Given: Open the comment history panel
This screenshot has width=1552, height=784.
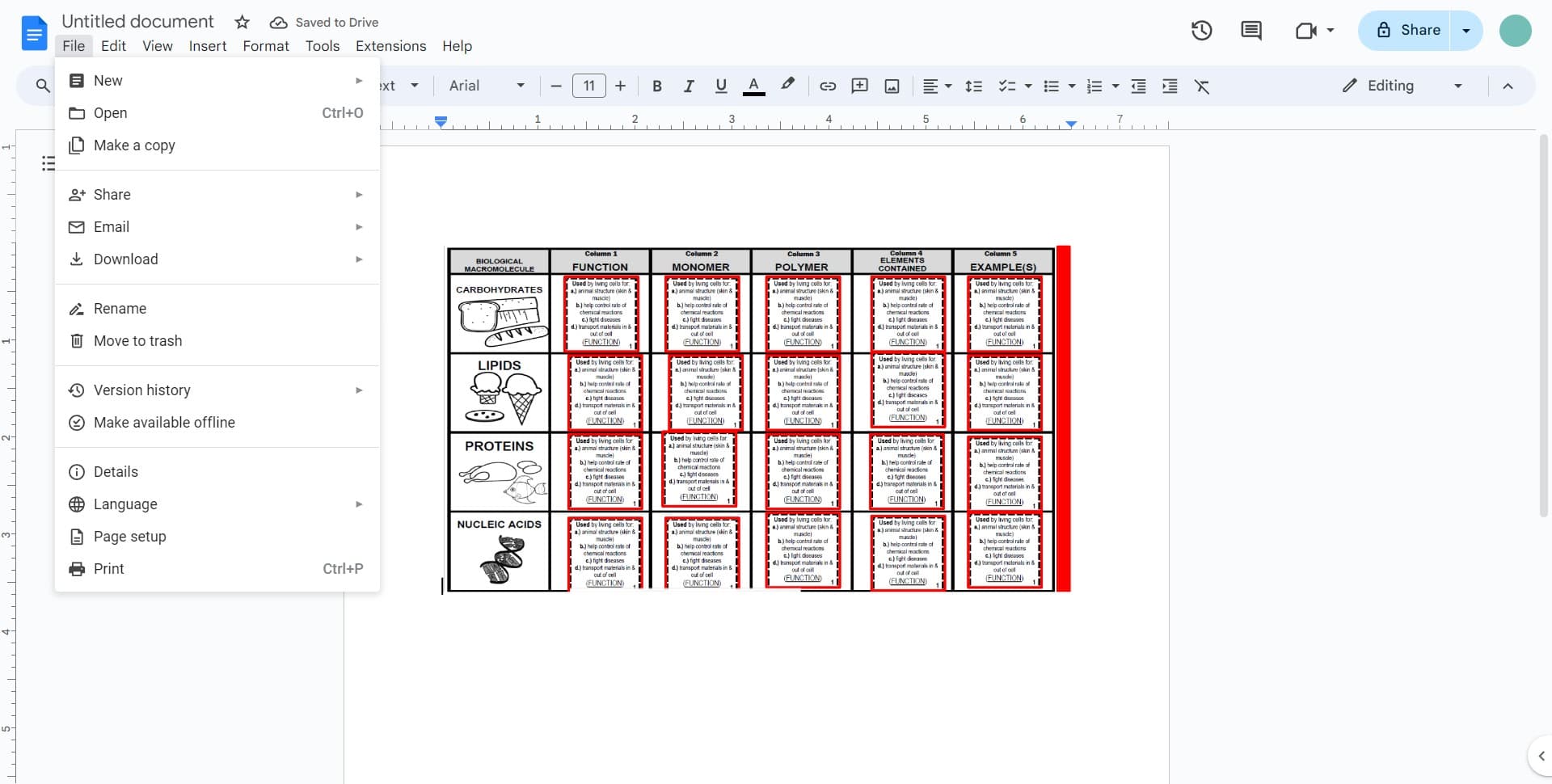Looking at the screenshot, I should [x=1250, y=30].
